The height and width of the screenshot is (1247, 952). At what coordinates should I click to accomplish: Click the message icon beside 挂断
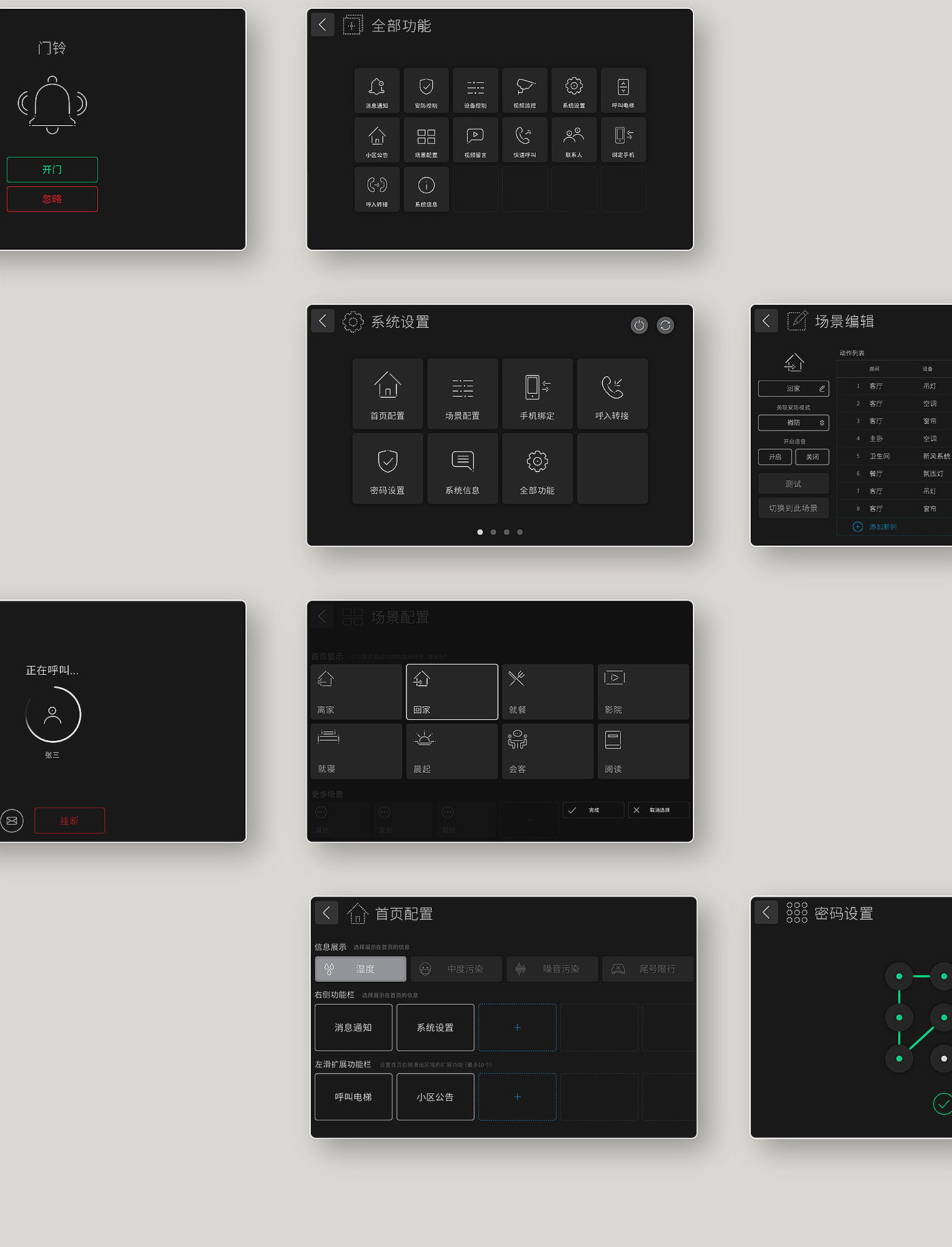point(12,820)
